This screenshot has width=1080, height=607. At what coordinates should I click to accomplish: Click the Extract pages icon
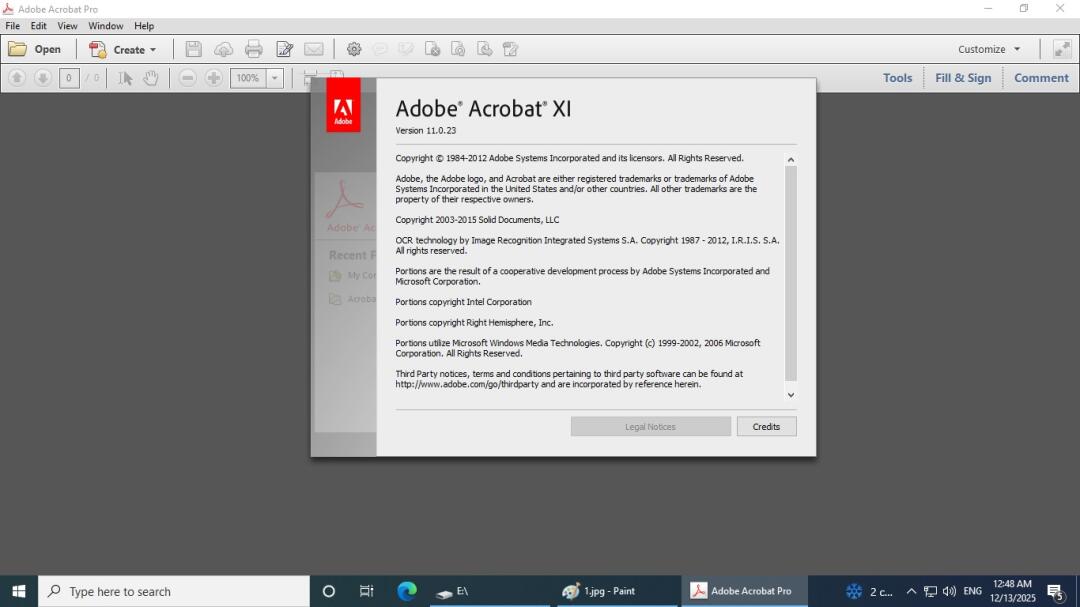(485, 49)
